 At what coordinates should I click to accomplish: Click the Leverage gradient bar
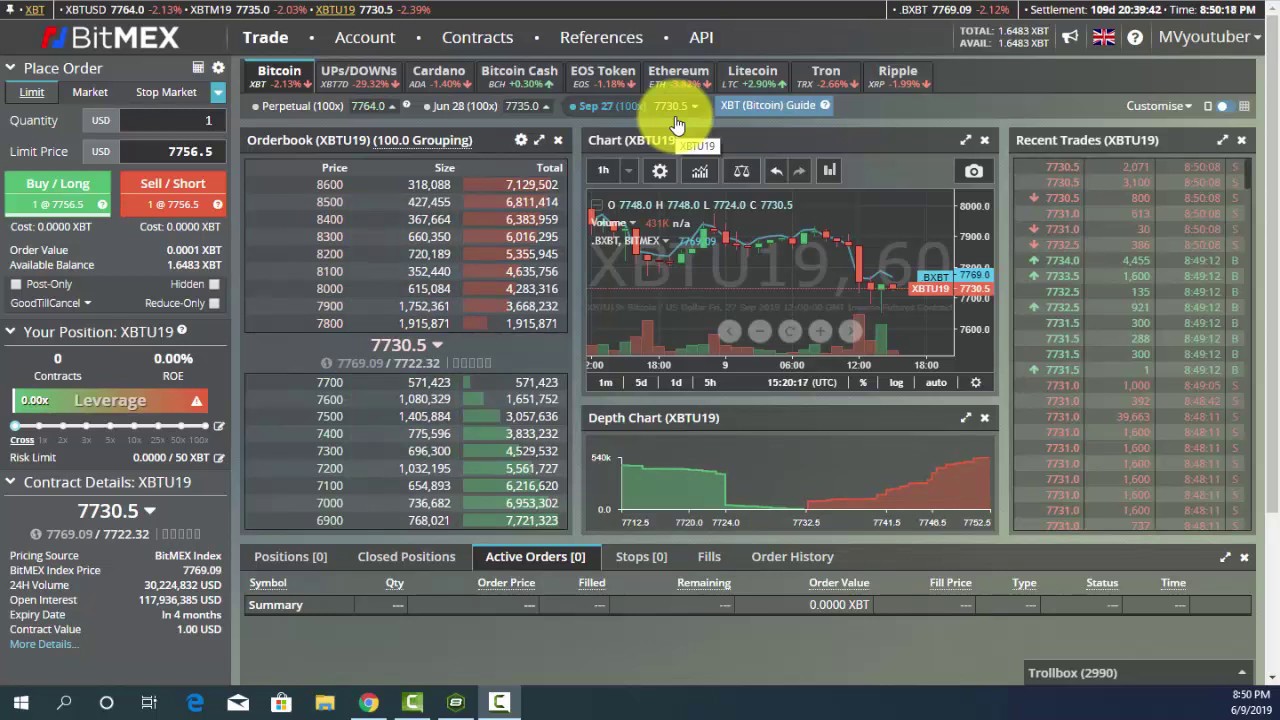click(110, 401)
